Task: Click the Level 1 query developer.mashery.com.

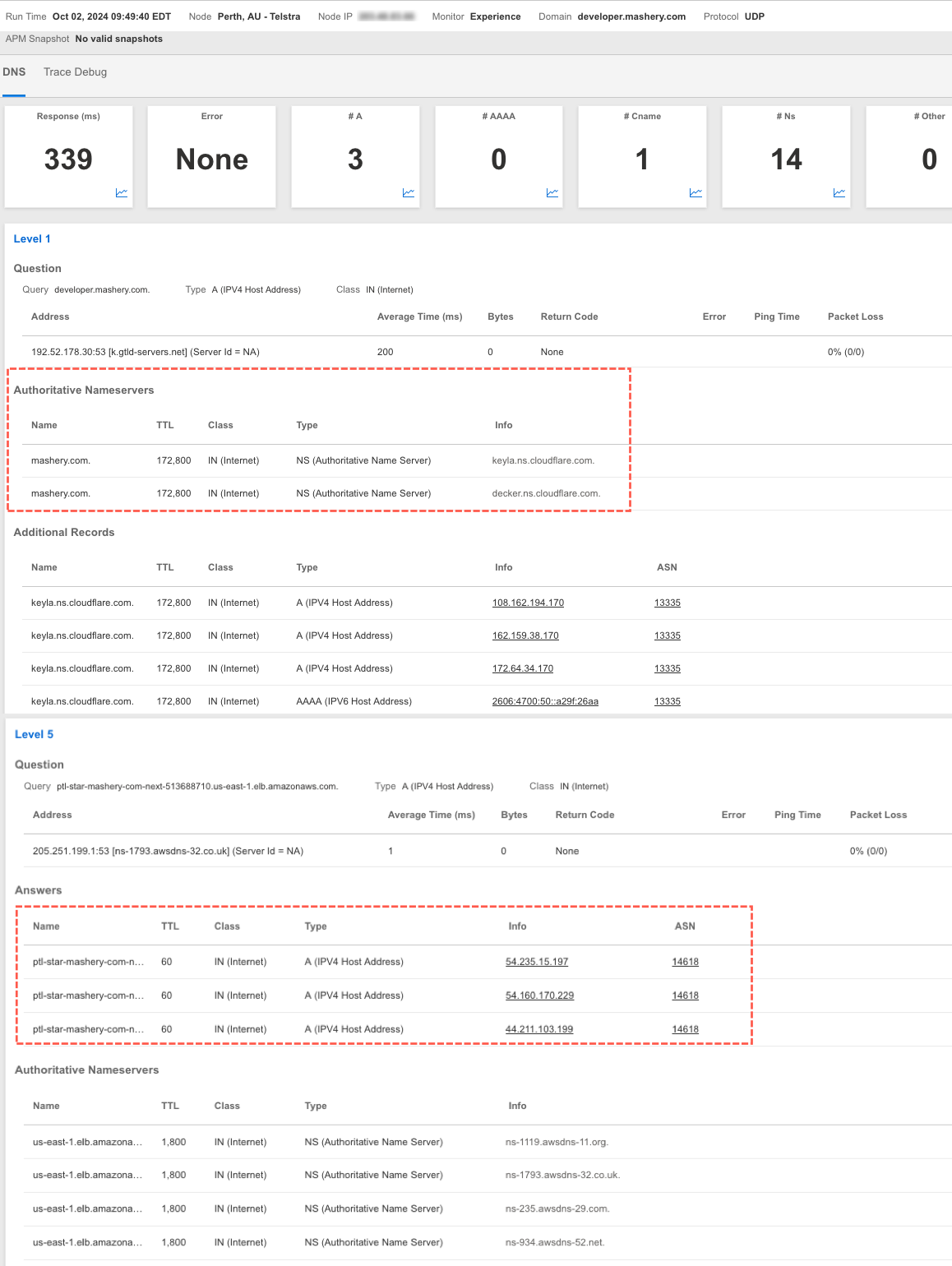Action: point(102,290)
